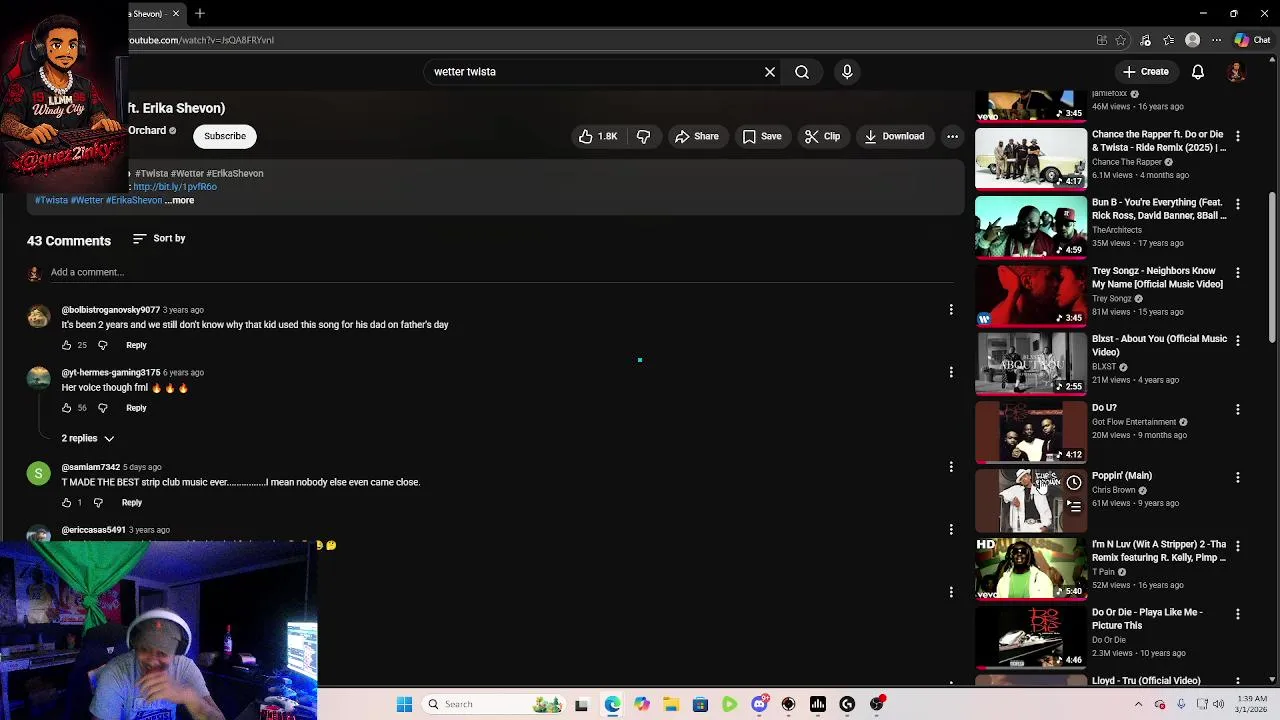Dislike the comment by @bolbistroganovsky9077
1280x720 pixels.
coord(102,345)
